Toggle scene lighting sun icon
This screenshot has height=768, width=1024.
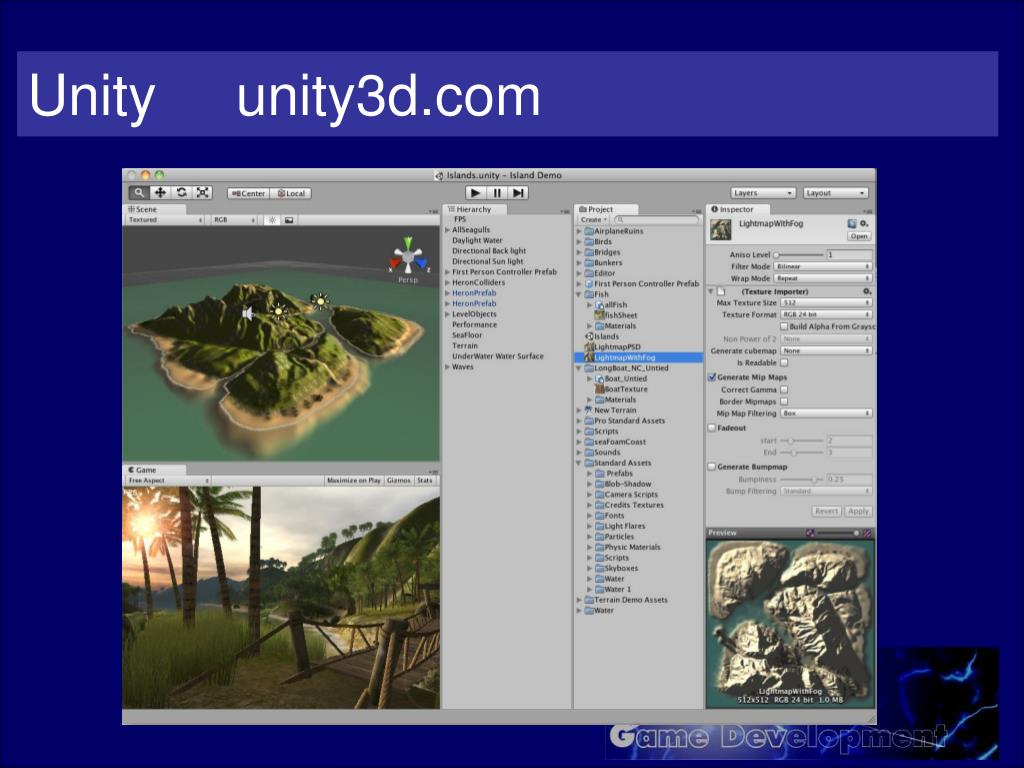pos(271,220)
